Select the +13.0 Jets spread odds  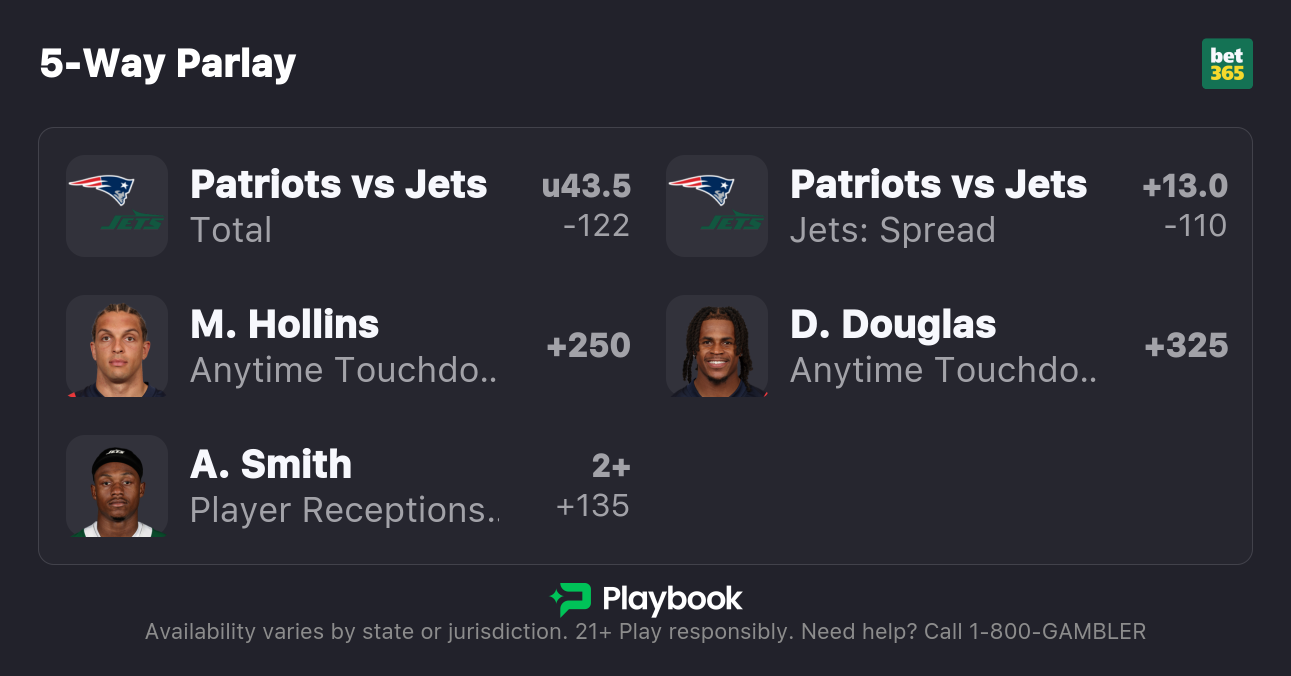[x=1185, y=206]
